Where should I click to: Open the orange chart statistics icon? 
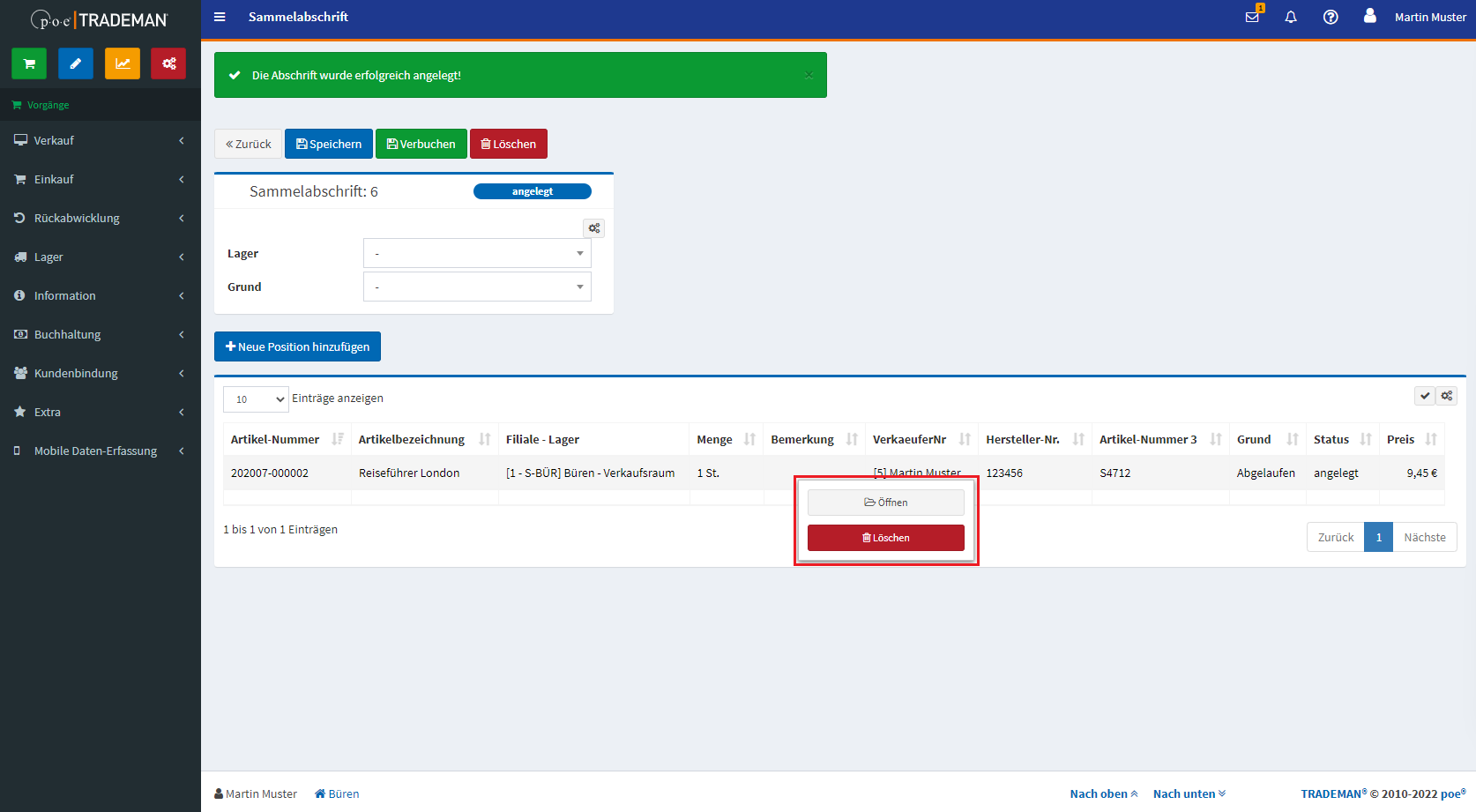pos(123,63)
